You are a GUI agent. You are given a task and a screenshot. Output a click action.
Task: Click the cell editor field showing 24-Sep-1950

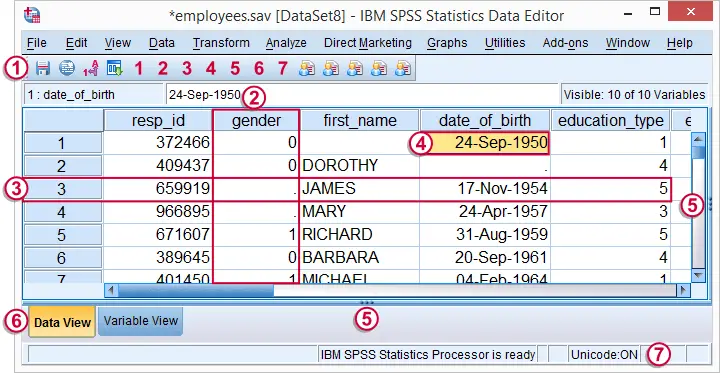click(x=362, y=95)
